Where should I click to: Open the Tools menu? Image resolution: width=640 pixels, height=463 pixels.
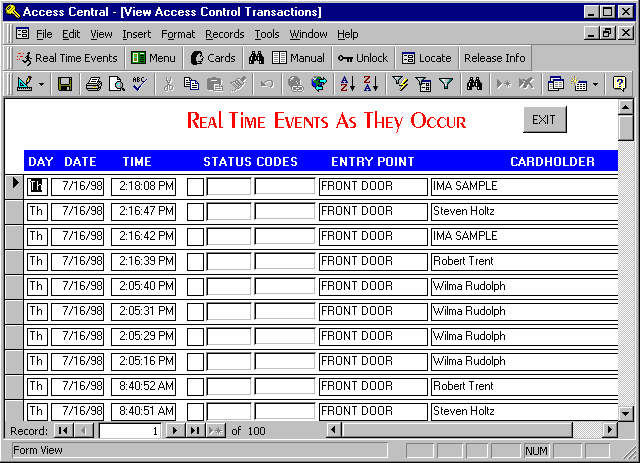pyautogui.click(x=267, y=34)
